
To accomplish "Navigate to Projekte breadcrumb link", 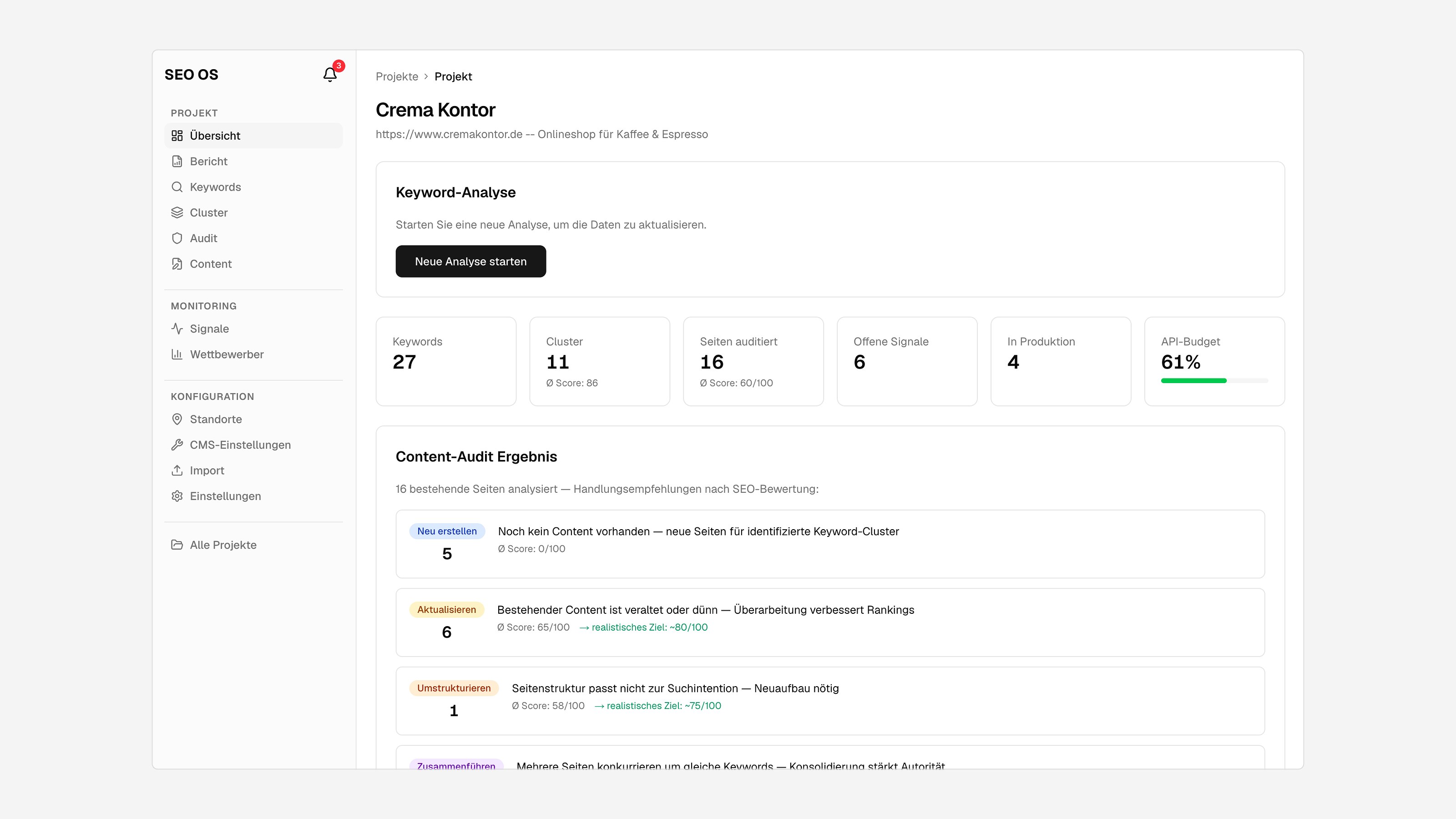I will click(x=397, y=76).
